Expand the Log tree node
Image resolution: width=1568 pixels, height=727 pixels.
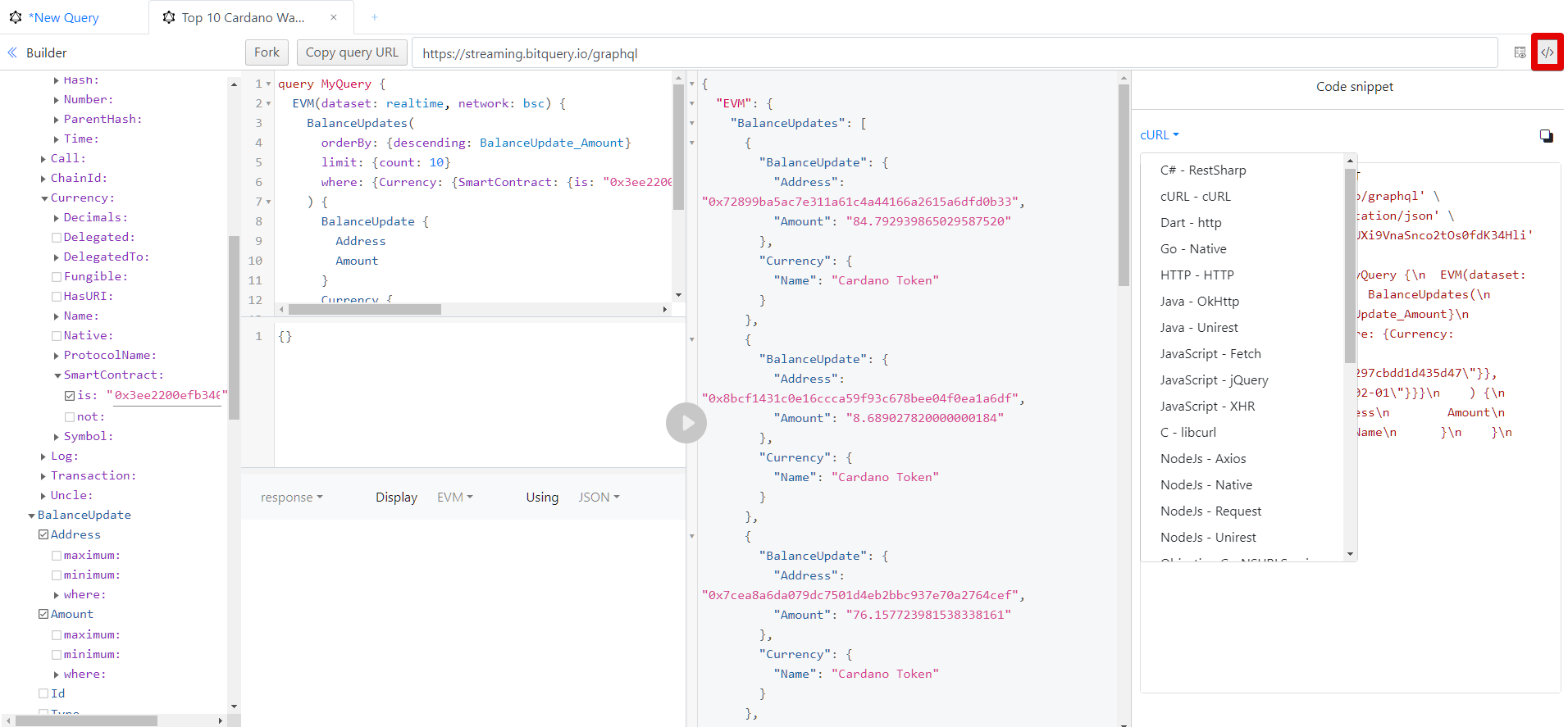click(43, 457)
